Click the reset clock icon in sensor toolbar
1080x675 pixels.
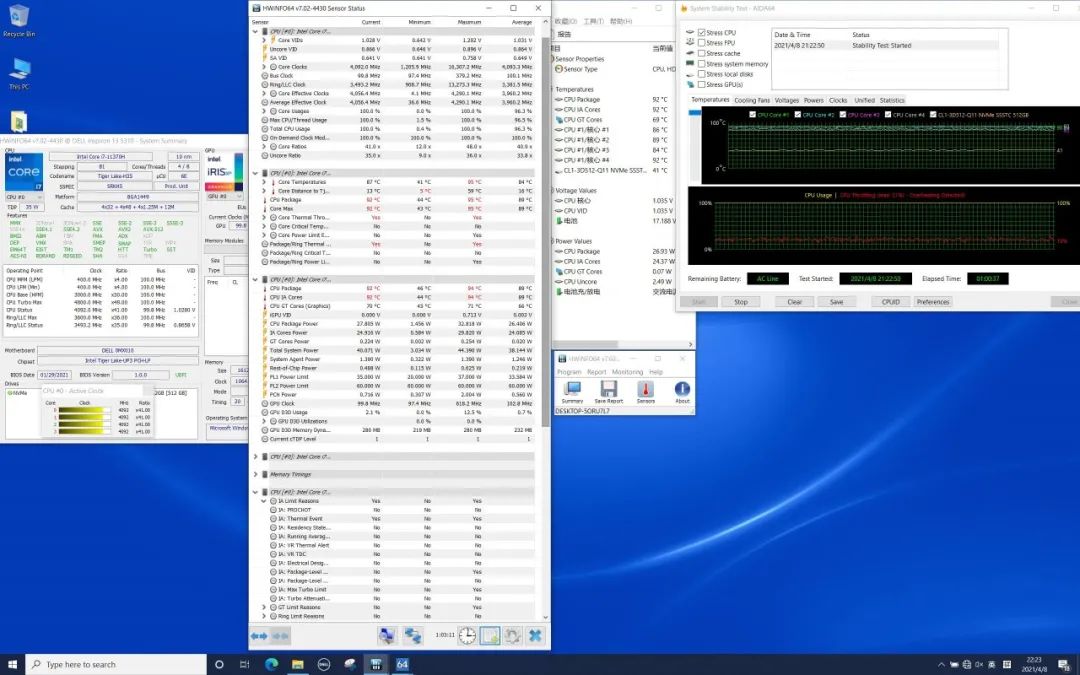coord(467,635)
